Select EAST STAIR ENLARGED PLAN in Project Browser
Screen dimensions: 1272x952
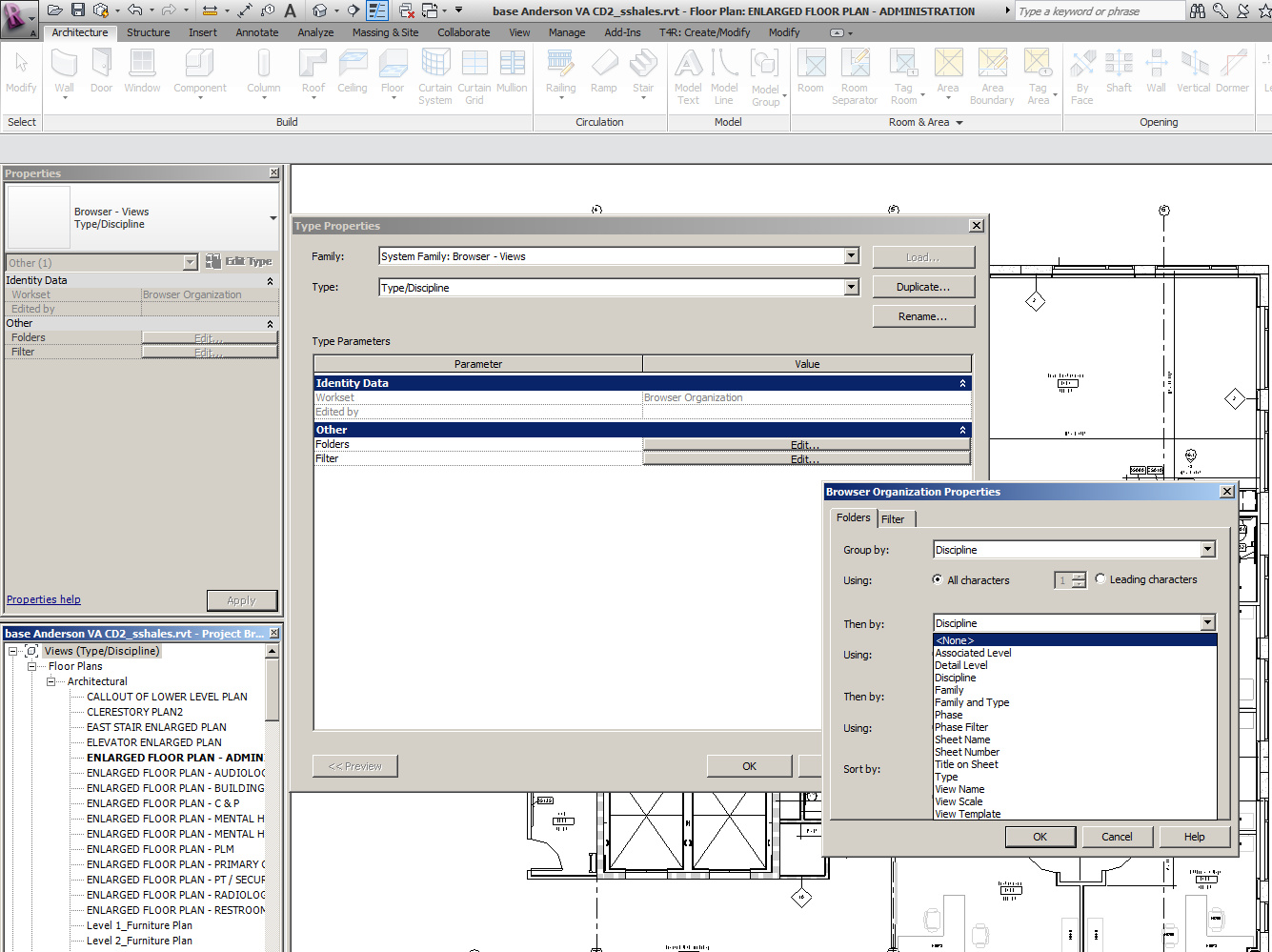click(x=156, y=726)
